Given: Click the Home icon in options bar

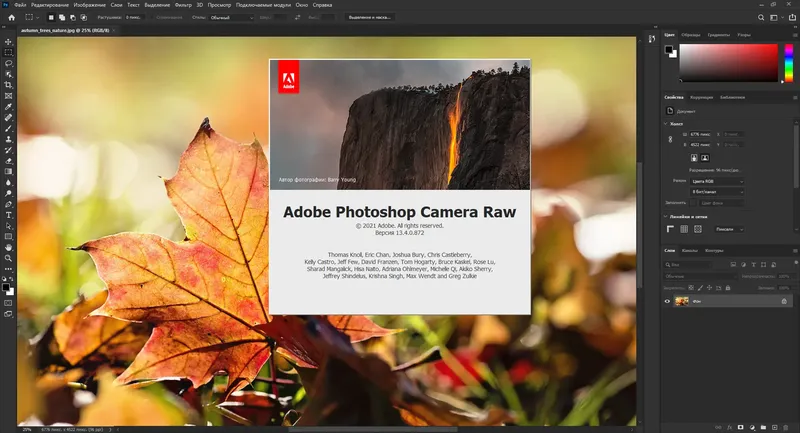Looking at the screenshot, I should coord(11,17).
